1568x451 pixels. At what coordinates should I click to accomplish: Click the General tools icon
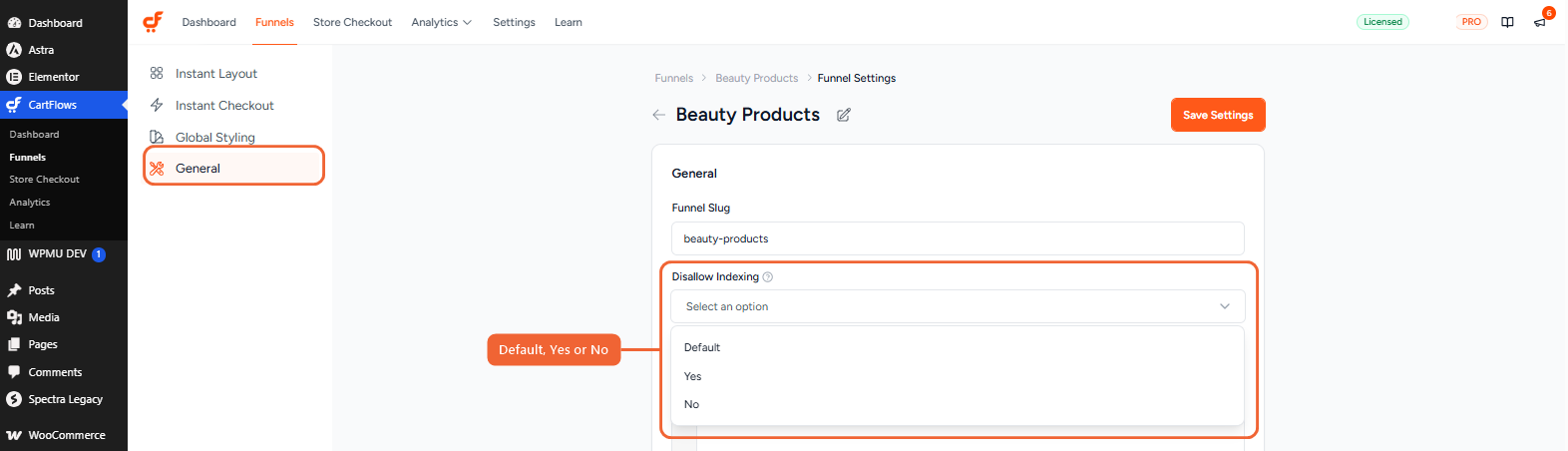click(x=157, y=169)
